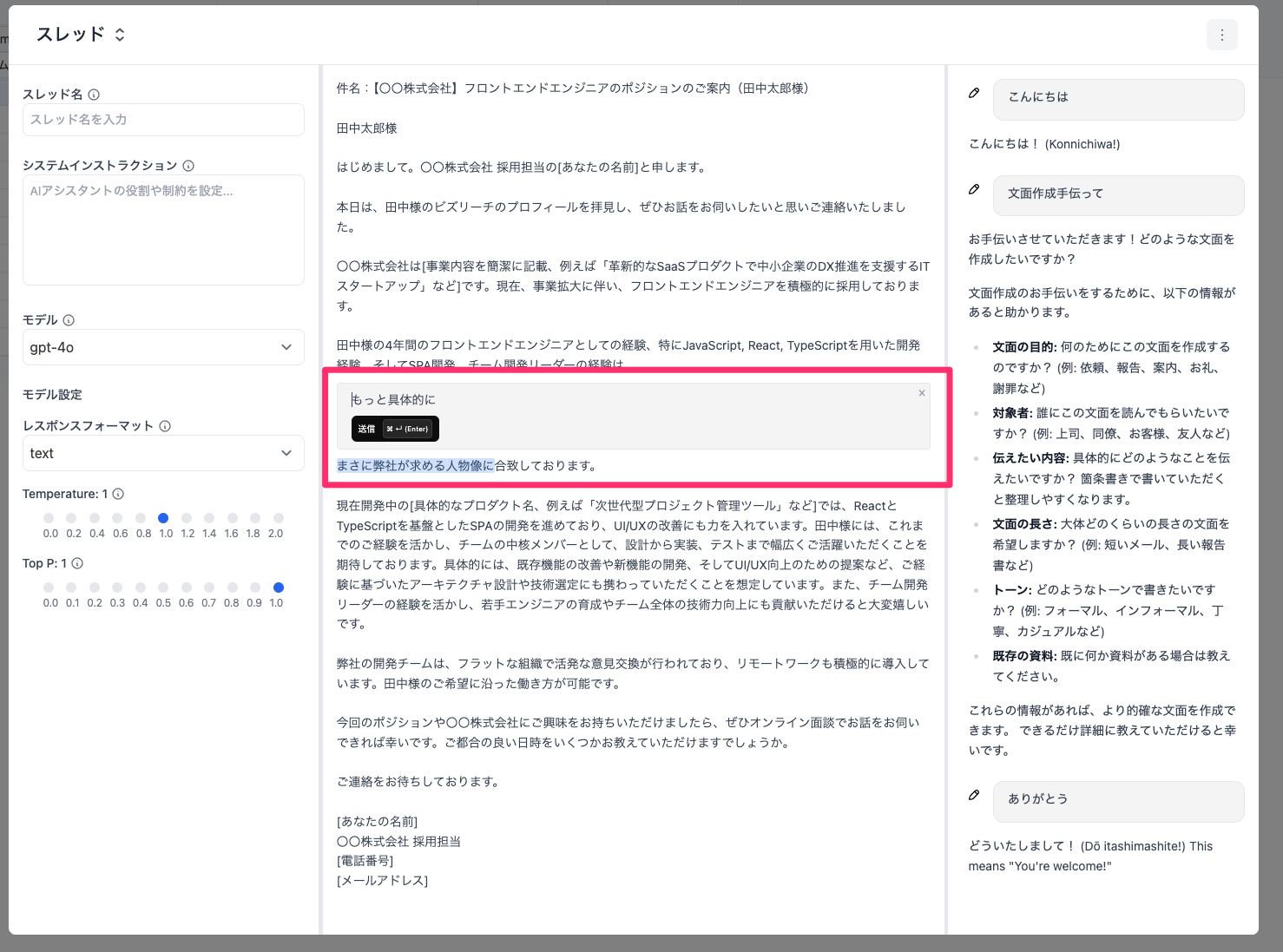Set Temperature to 1.2
The height and width of the screenshot is (952, 1283).
tap(187, 518)
